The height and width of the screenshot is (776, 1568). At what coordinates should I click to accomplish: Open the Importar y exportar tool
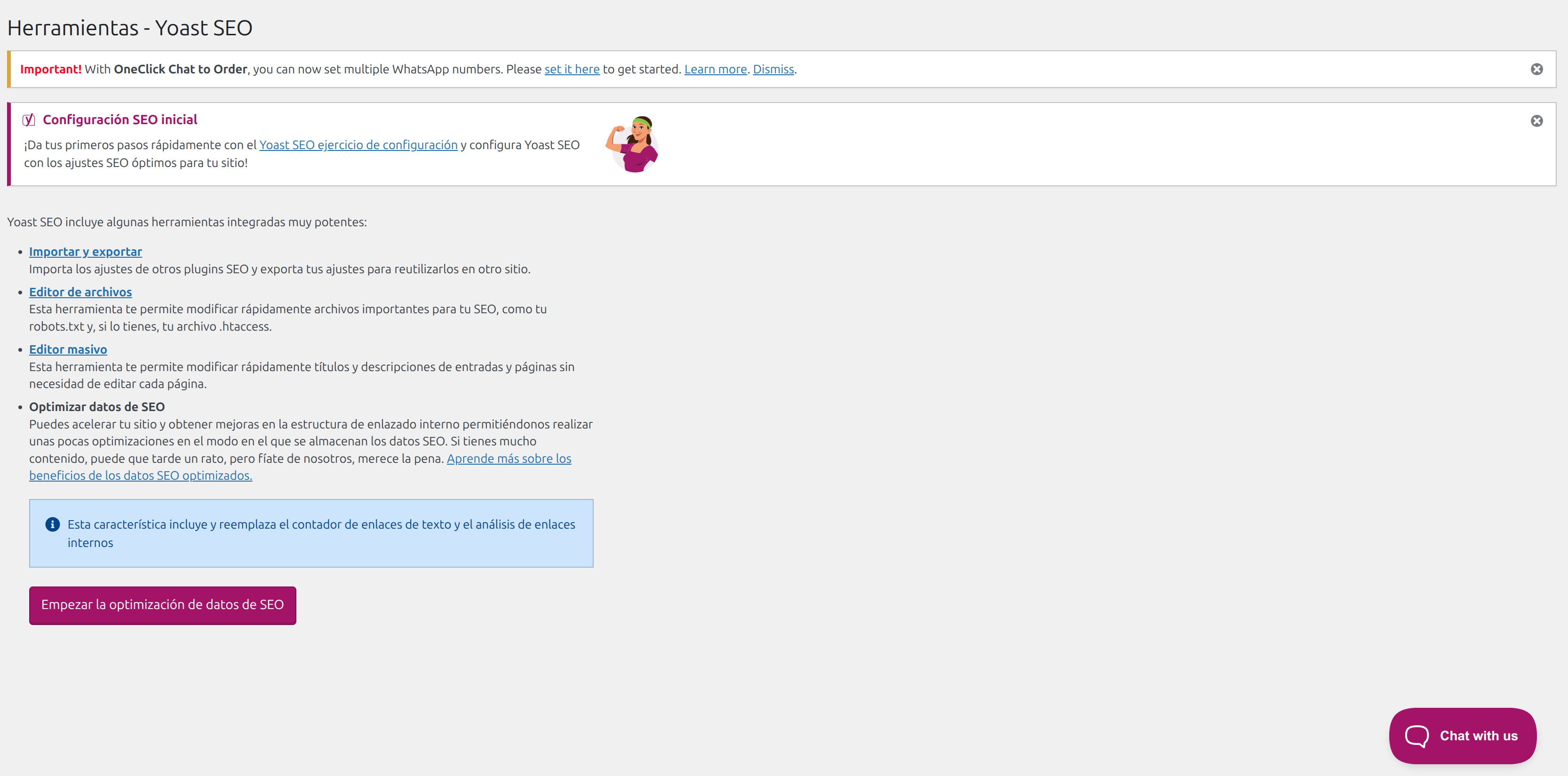tap(85, 252)
